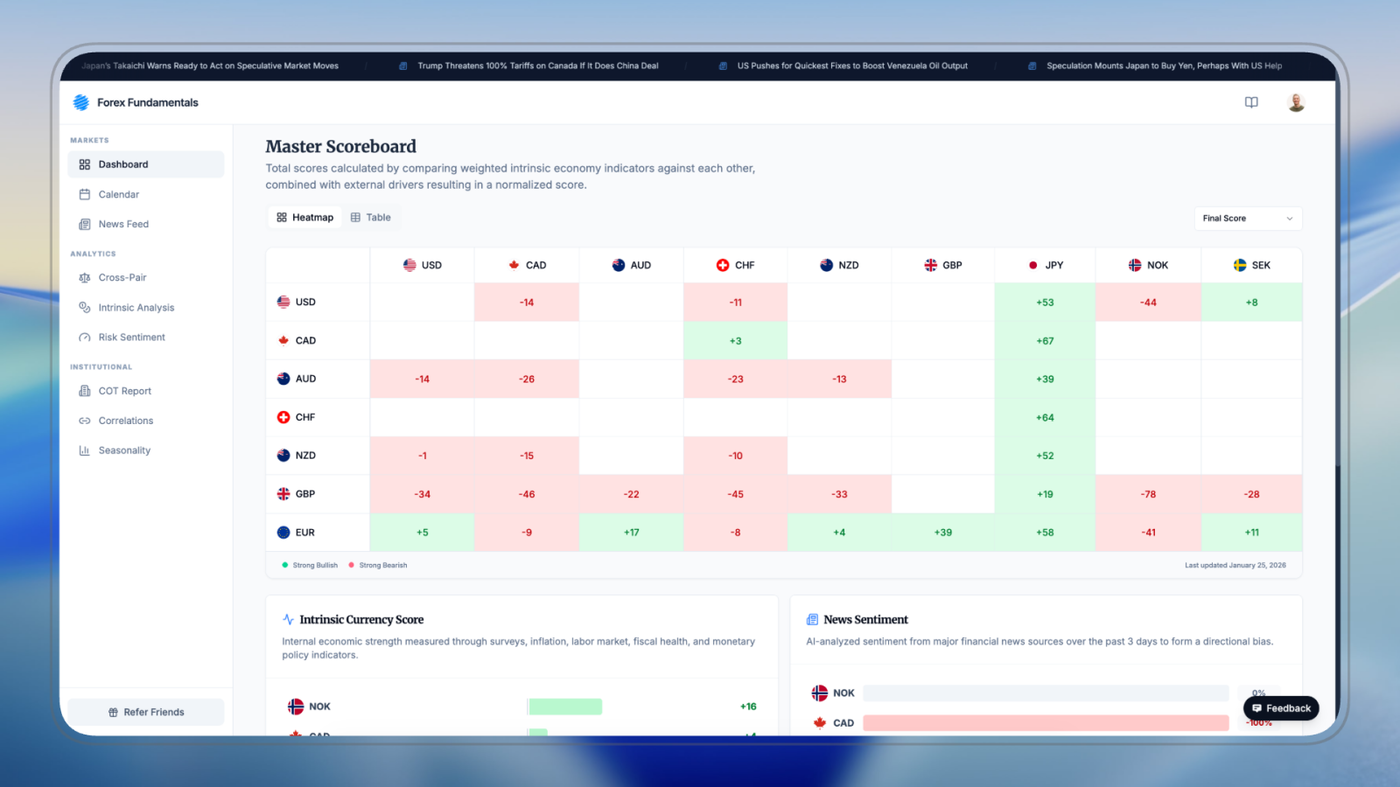Click the CAD News Sentiment bar
Viewport: 1400px width, 787px height.
tap(1045, 722)
